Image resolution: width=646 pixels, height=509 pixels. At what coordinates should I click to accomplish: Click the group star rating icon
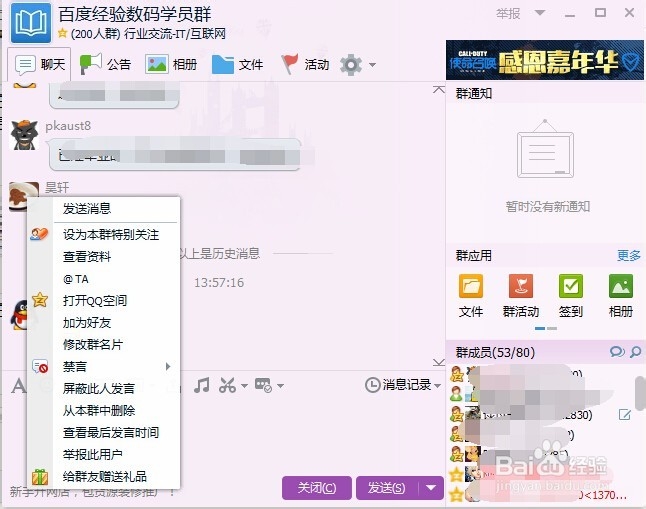[63, 33]
